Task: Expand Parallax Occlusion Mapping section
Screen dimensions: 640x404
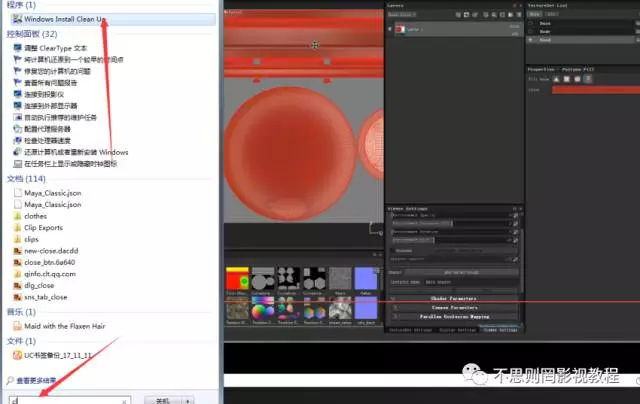Action: [454, 316]
